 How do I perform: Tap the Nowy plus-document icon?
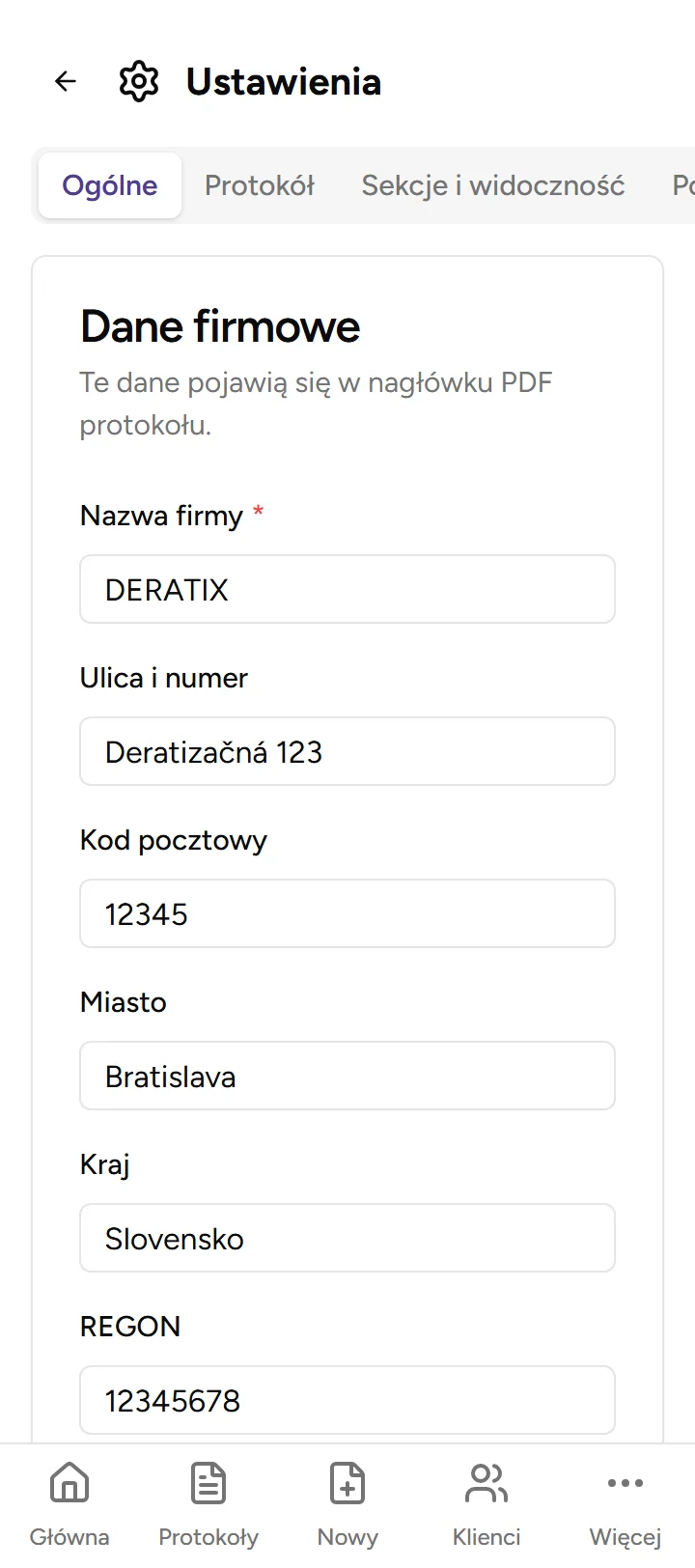pyautogui.click(x=347, y=1483)
